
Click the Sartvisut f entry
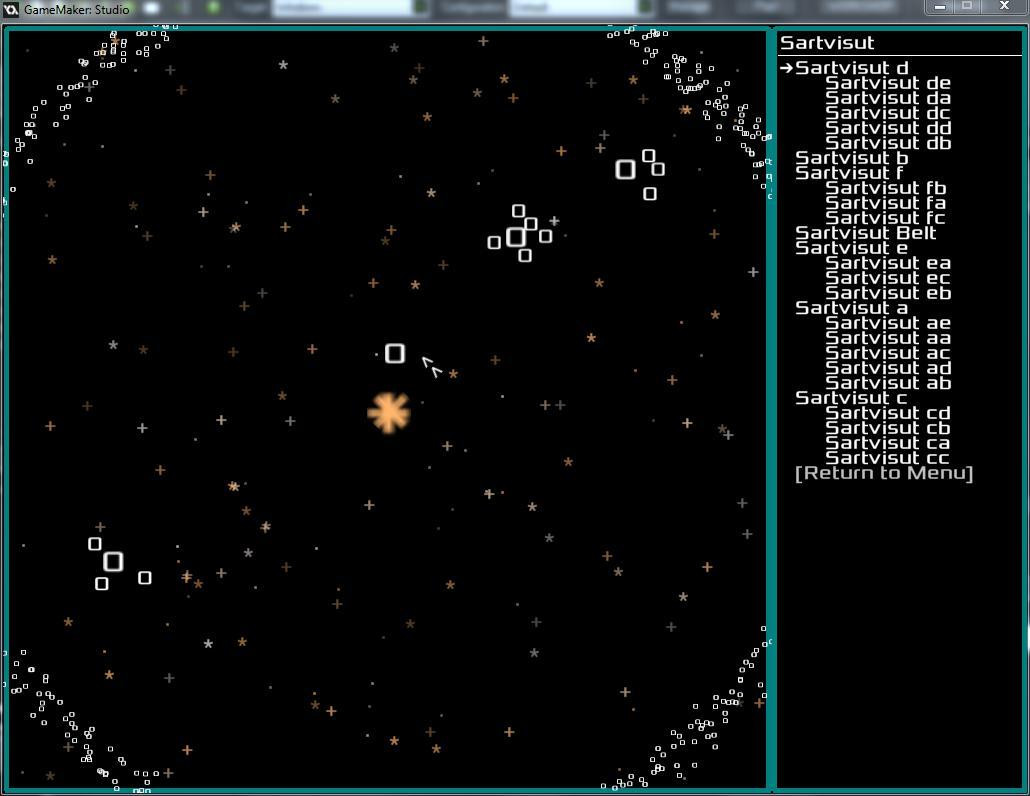(x=849, y=173)
